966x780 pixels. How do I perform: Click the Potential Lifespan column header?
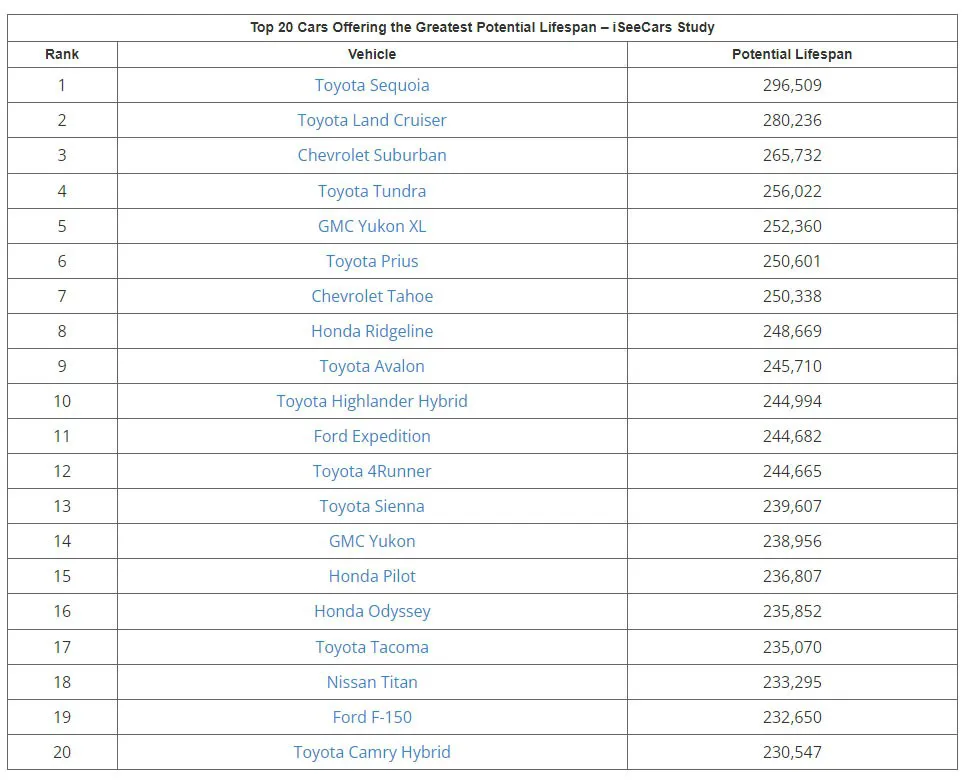click(792, 54)
